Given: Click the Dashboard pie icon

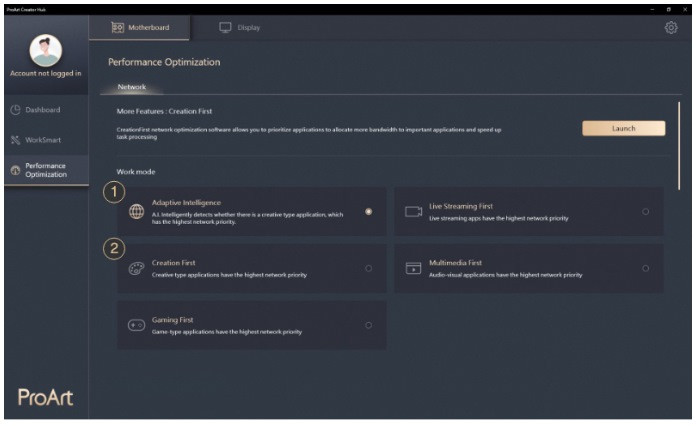Looking at the screenshot, I should (16, 110).
